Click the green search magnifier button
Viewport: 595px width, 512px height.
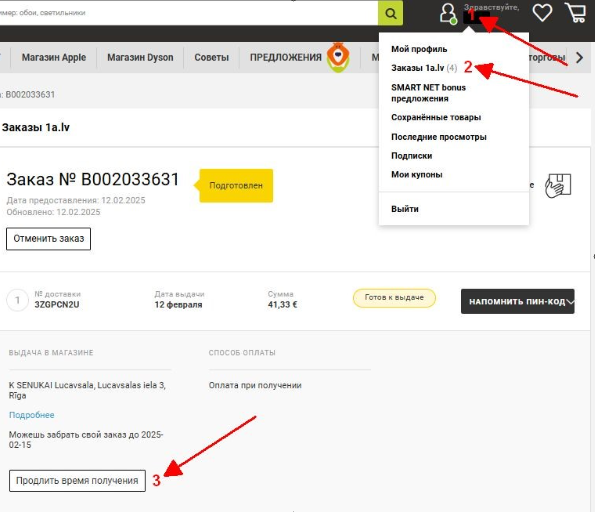coord(390,13)
